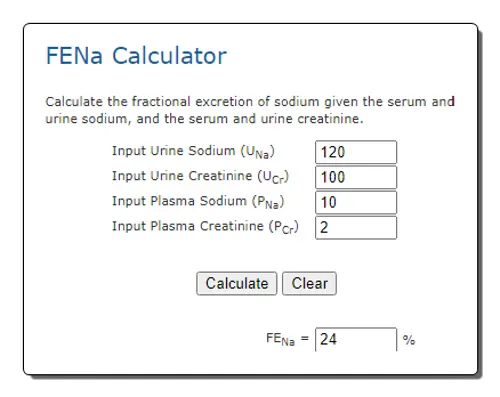Click the Calculate button
The image size is (500, 397).
click(x=237, y=283)
